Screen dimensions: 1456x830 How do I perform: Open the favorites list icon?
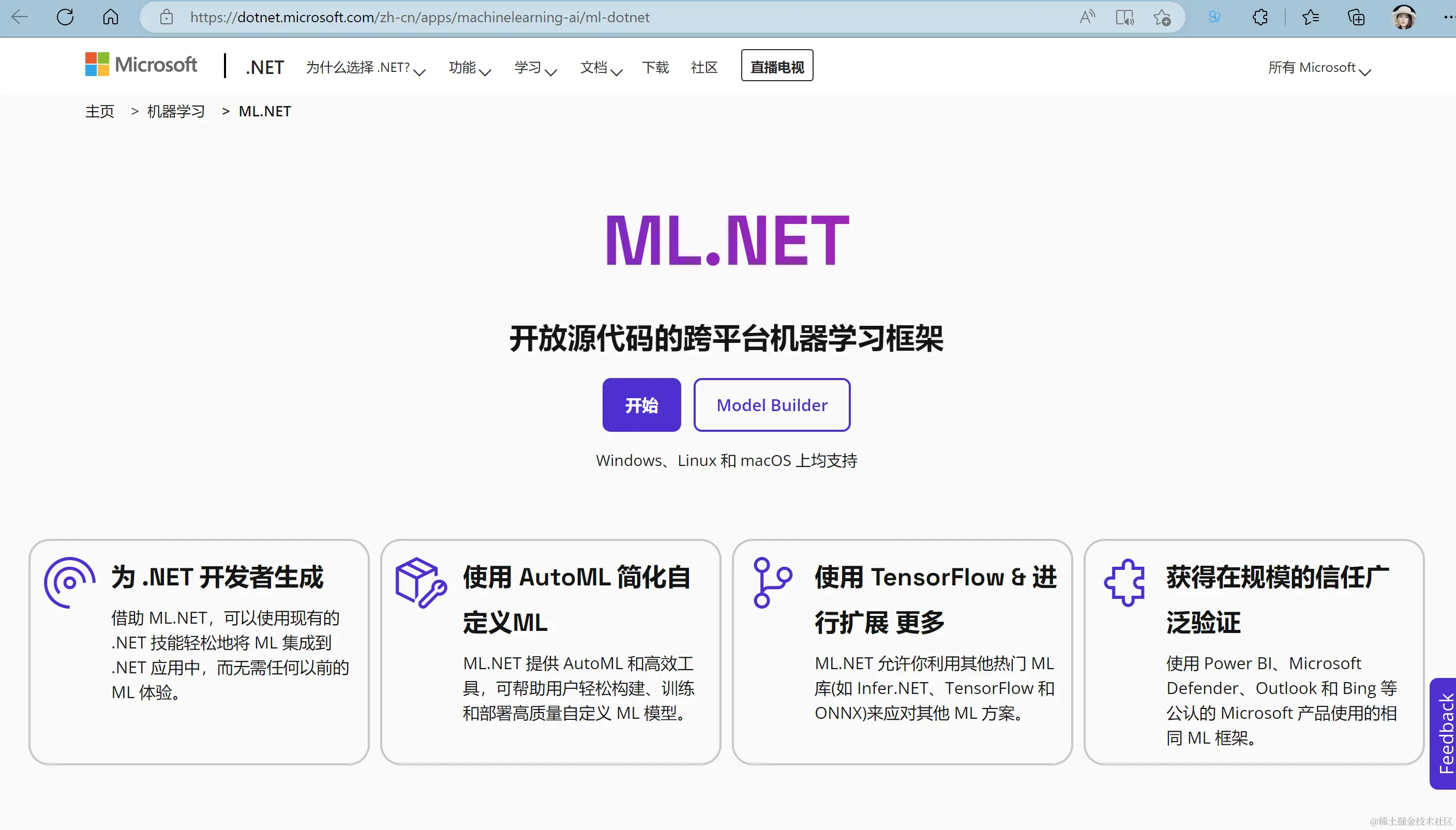(1310, 17)
